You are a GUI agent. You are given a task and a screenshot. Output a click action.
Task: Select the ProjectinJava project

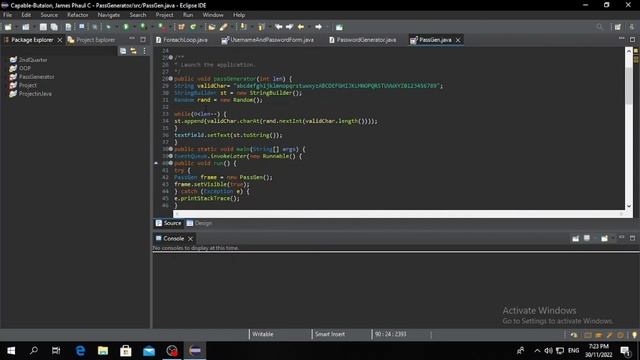[x=31, y=93]
